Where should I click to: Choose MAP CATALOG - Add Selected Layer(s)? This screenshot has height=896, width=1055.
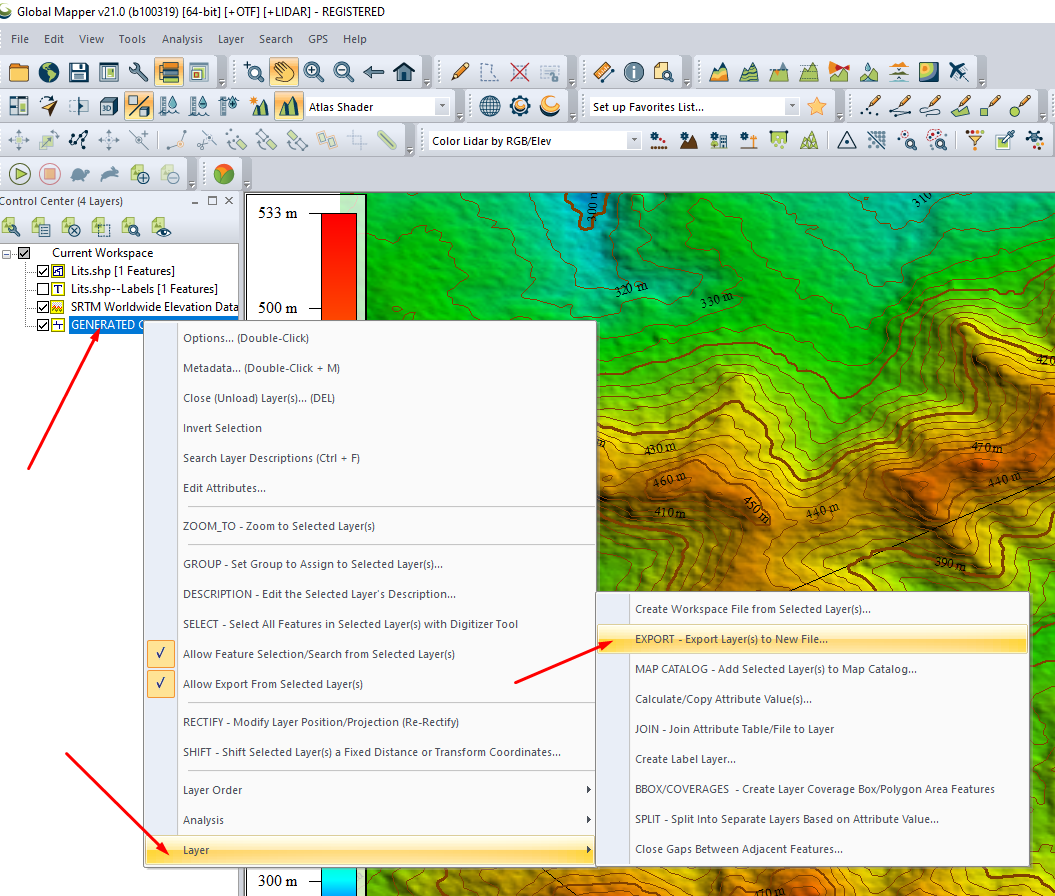[x=812, y=669]
